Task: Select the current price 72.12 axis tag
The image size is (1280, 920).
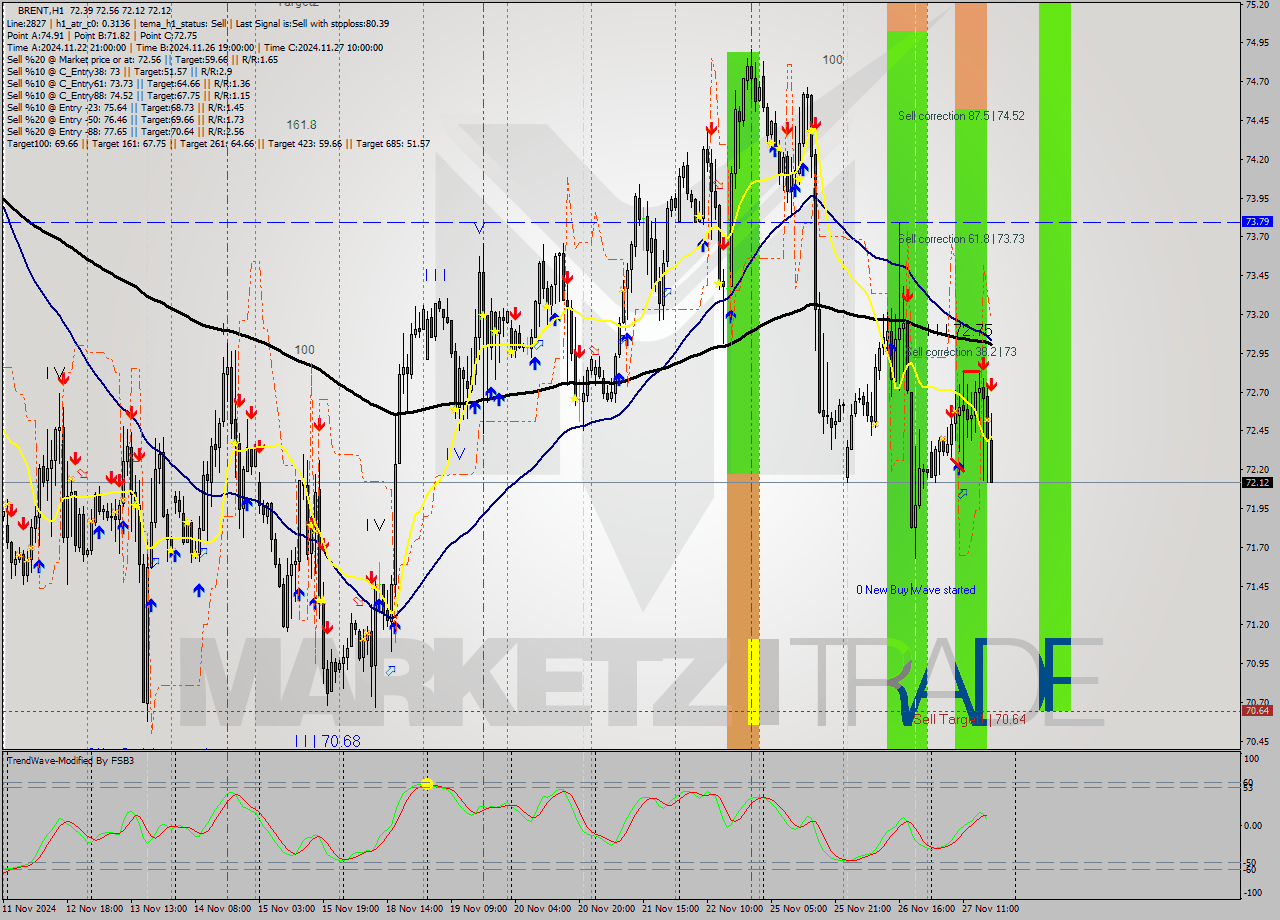Action: coord(1257,482)
